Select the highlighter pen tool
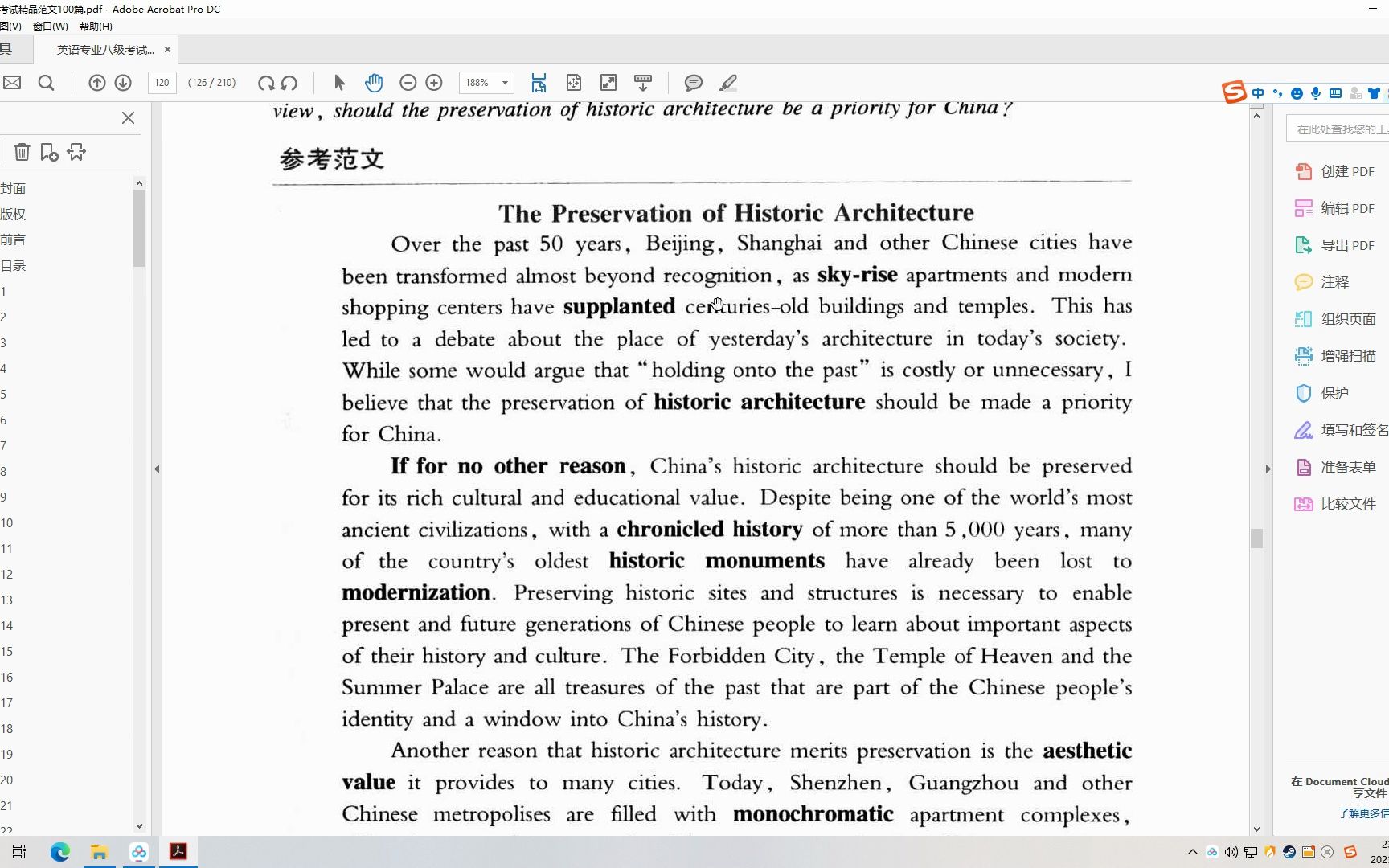The image size is (1389, 868). pyautogui.click(x=728, y=83)
